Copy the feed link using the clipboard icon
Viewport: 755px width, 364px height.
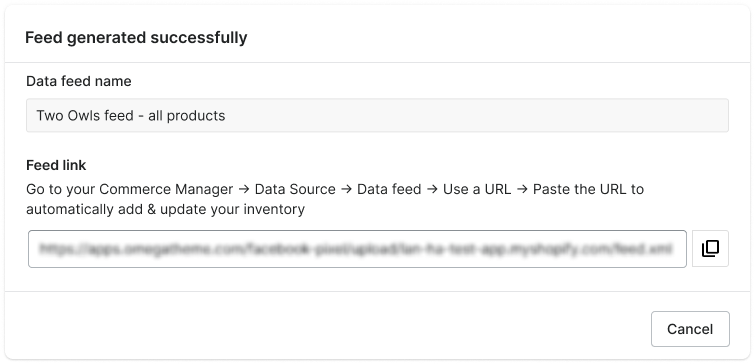(x=710, y=248)
